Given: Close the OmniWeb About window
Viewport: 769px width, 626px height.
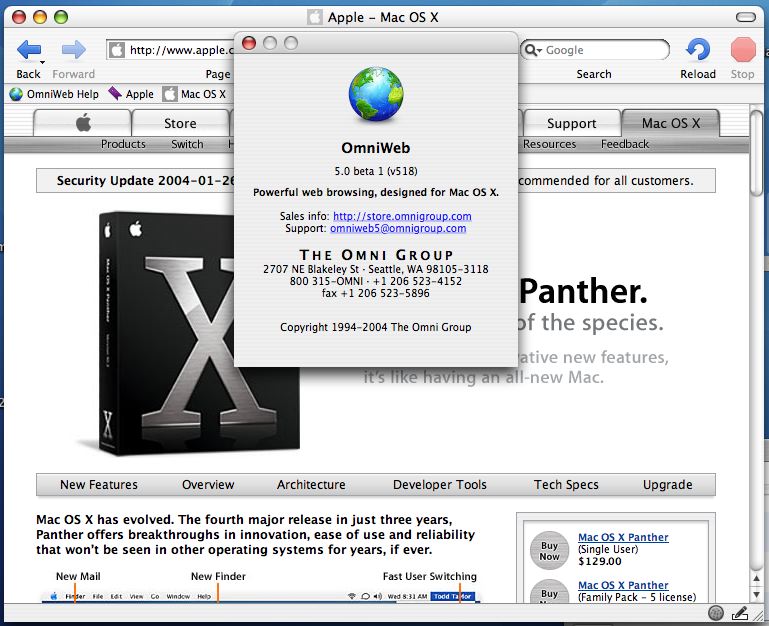Looking at the screenshot, I should click(249, 43).
